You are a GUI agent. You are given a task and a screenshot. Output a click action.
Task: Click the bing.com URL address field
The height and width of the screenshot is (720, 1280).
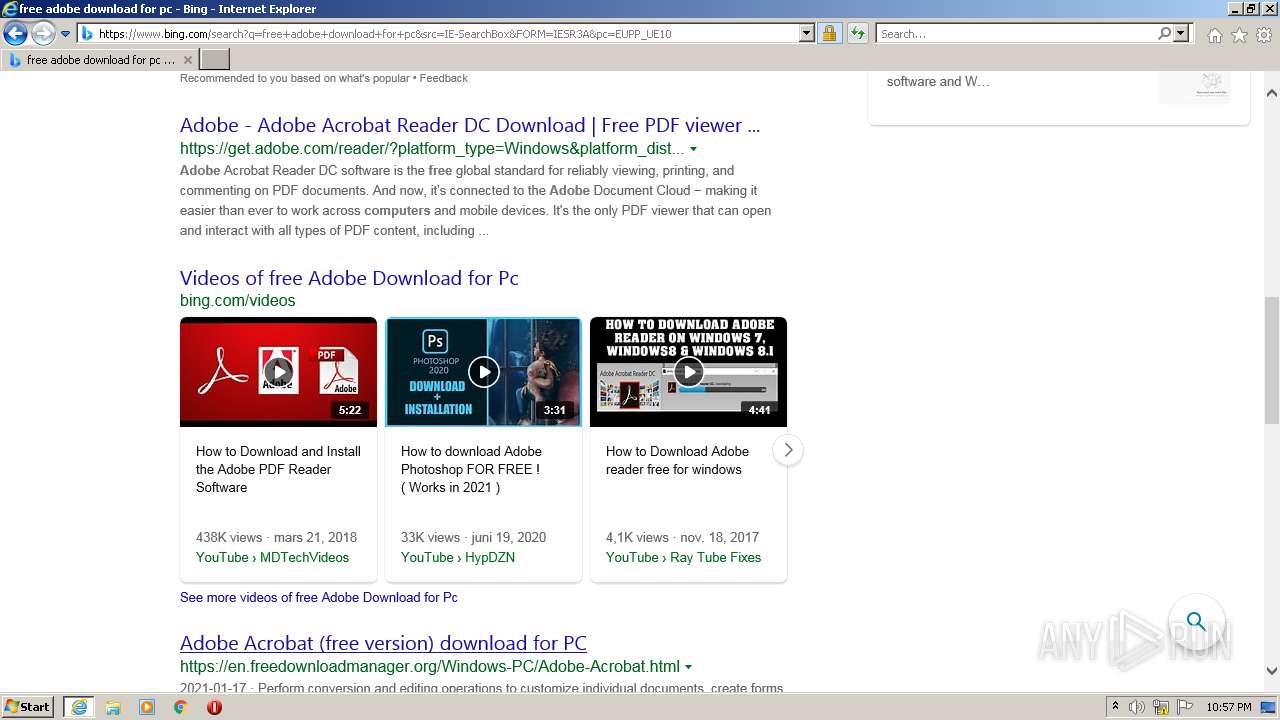437,34
